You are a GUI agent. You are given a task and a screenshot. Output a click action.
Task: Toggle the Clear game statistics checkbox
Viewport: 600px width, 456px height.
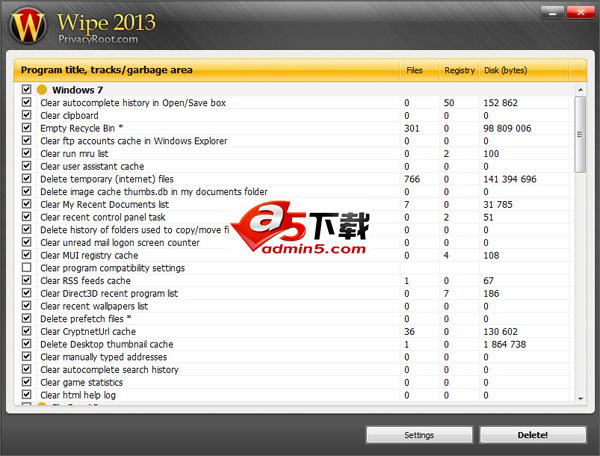tap(26, 382)
